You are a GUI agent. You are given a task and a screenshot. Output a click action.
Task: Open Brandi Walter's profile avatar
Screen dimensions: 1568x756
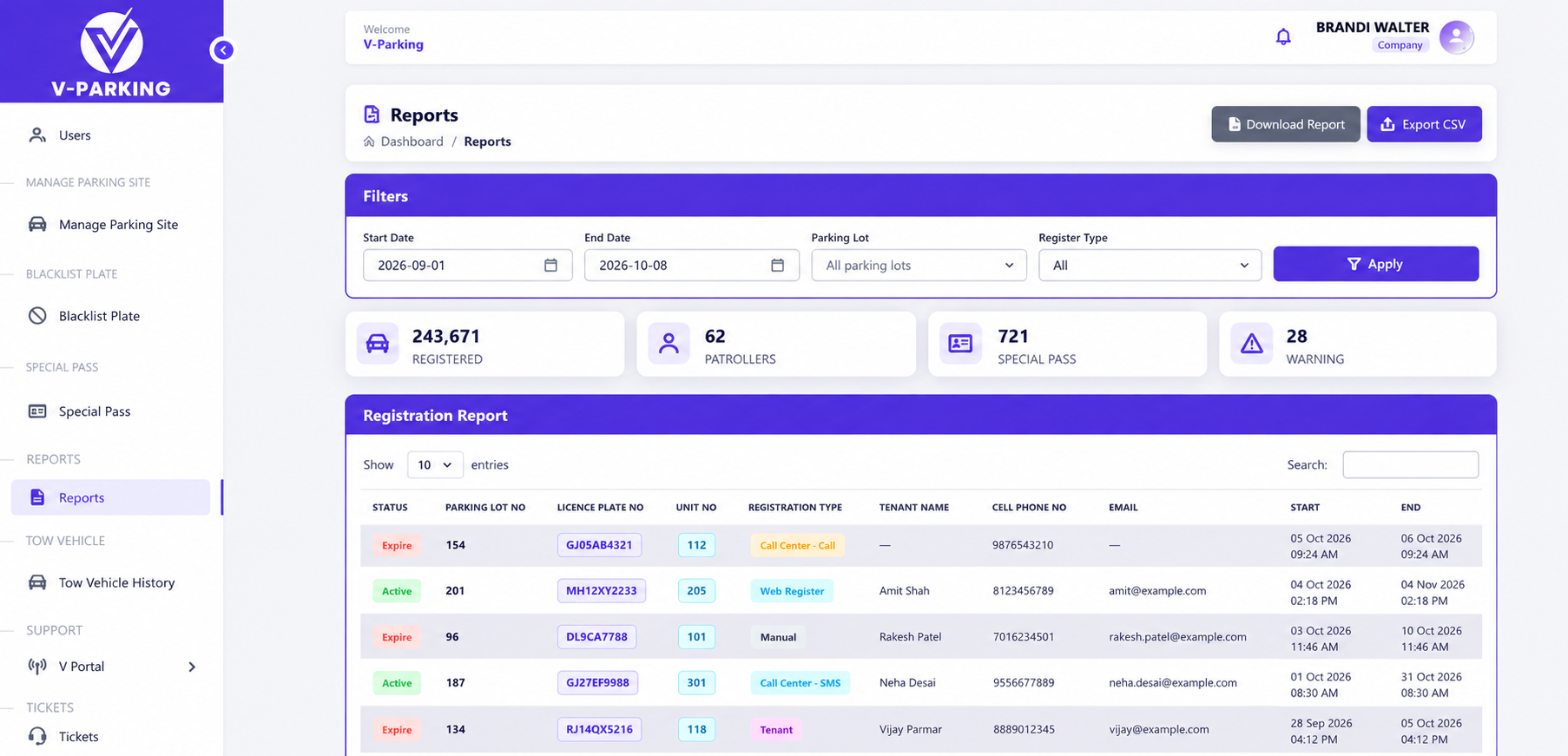(1456, 37)
